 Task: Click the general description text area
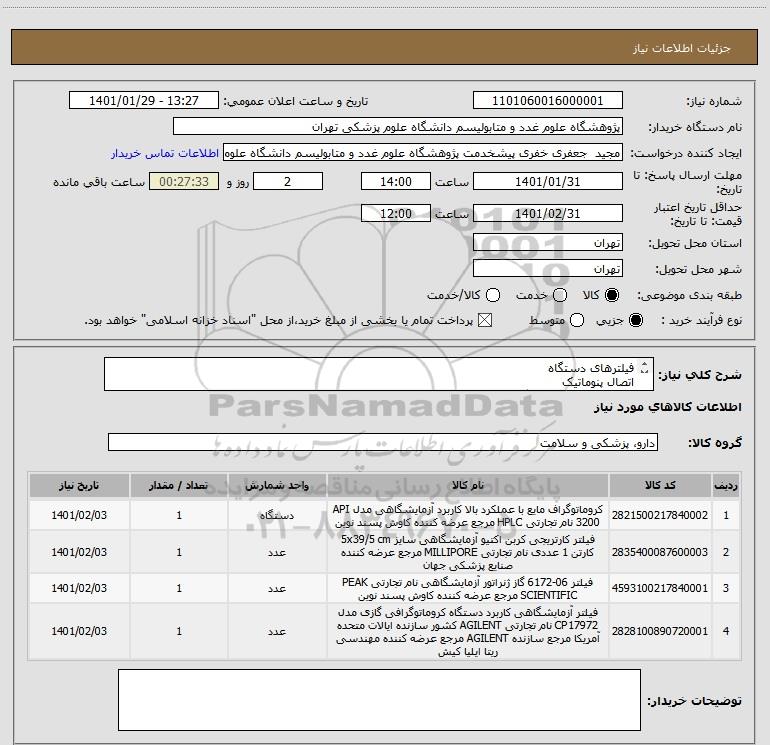pyautogui.click(x=379, y=375)
